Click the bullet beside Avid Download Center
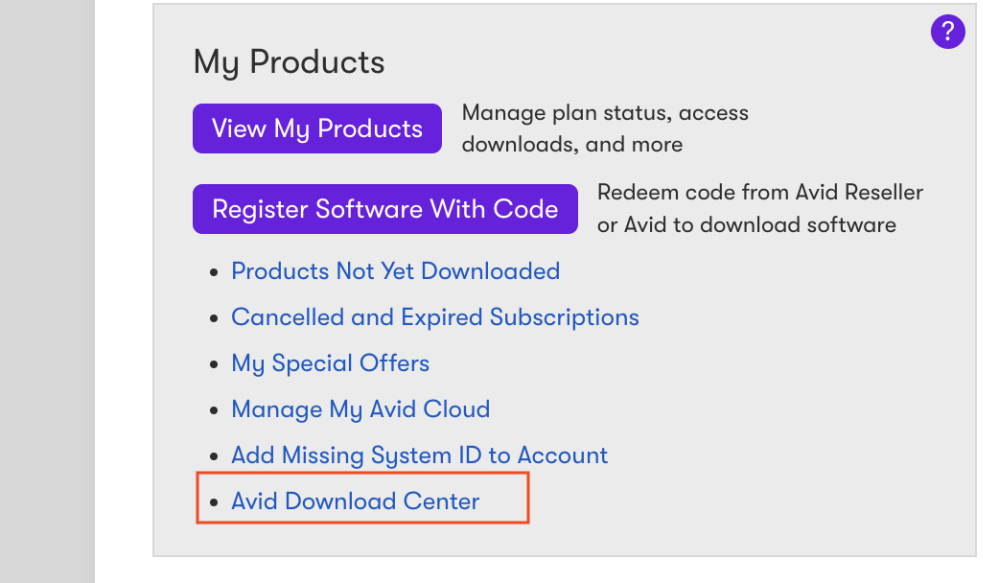999x583 pixels. pos(214,502)
